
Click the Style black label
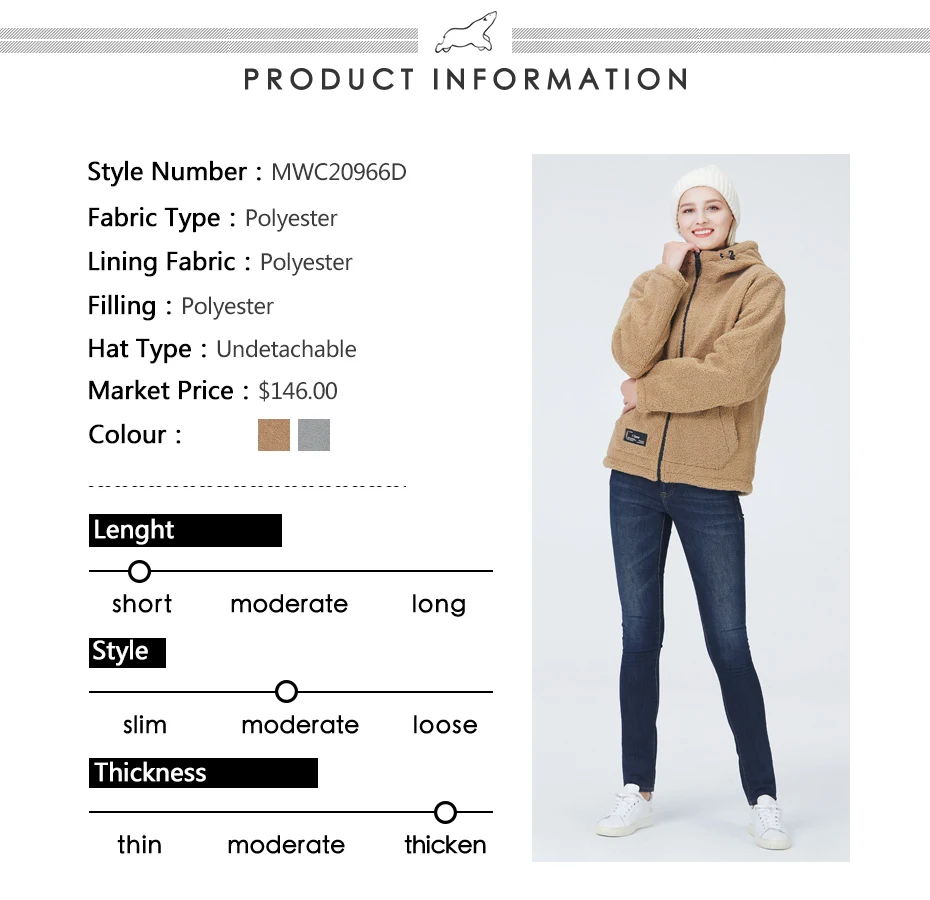tap(128, 653)
